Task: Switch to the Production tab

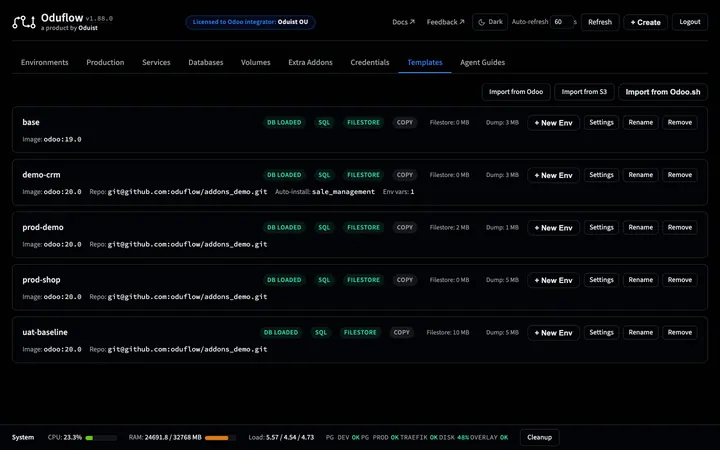Action: (x=105, y=62)
